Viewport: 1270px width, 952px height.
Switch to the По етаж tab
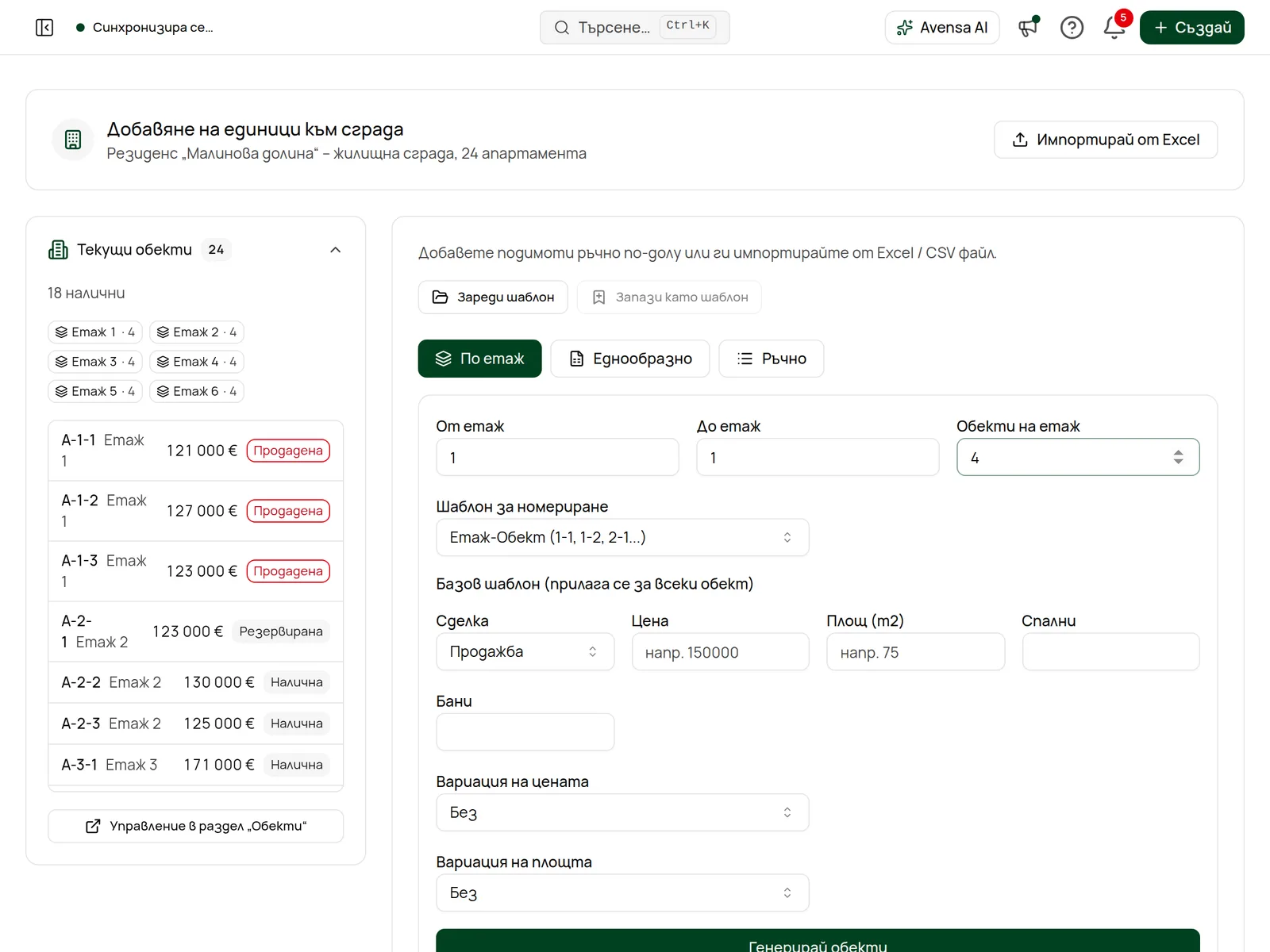point(480,359)
